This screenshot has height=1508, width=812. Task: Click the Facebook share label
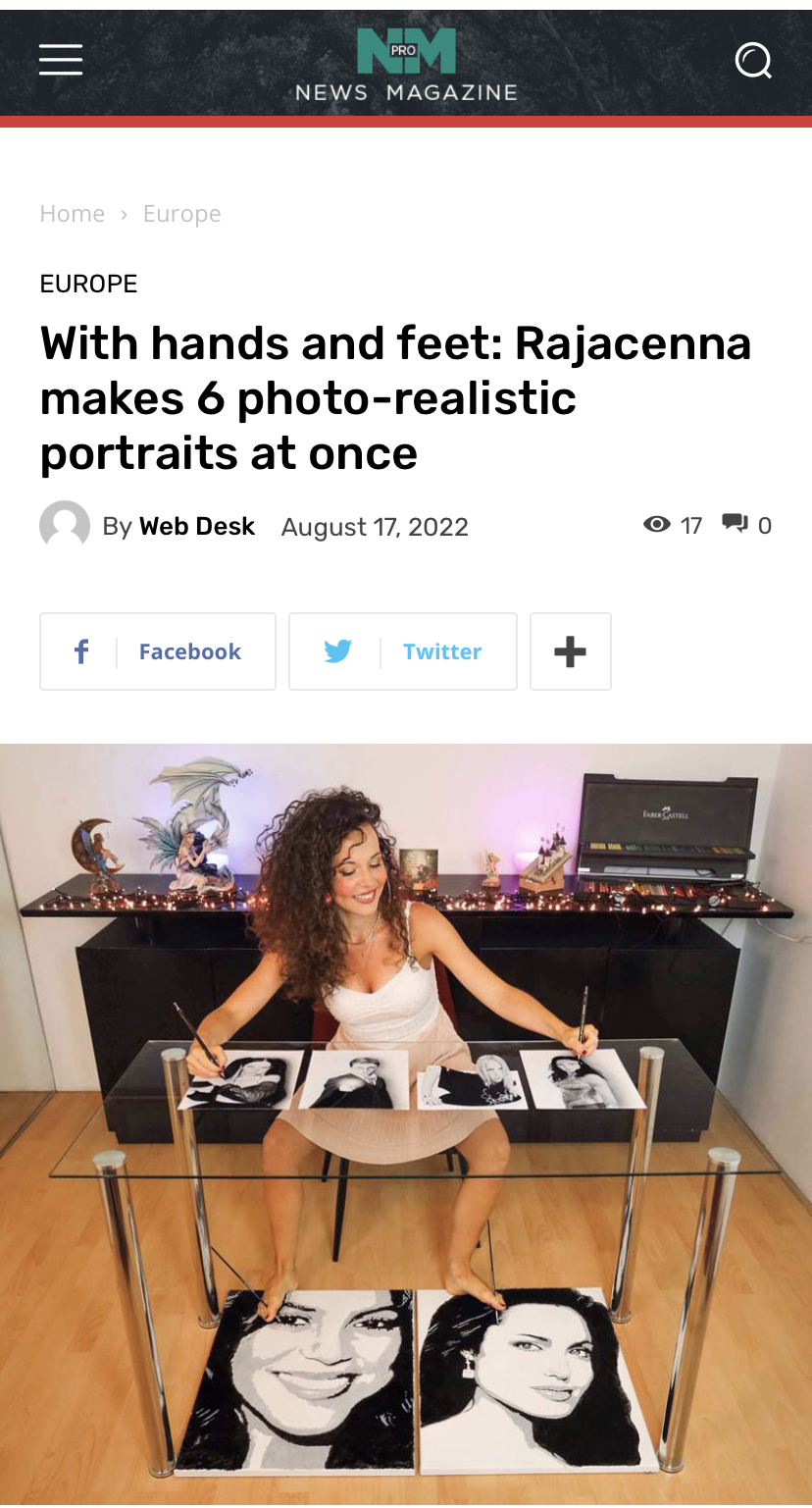tap(190, 651)
